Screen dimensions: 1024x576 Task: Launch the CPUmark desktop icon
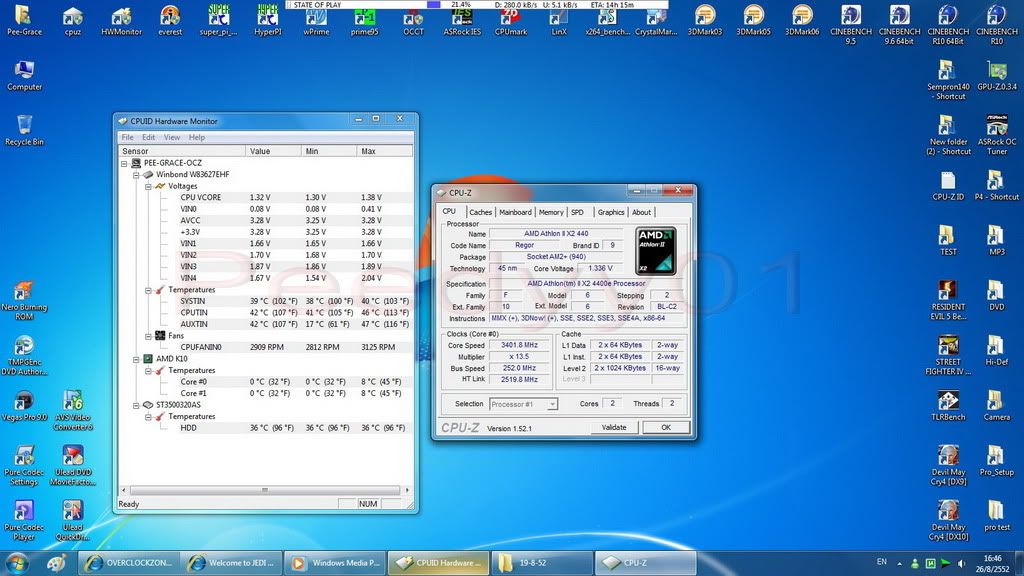coord(511,22)
